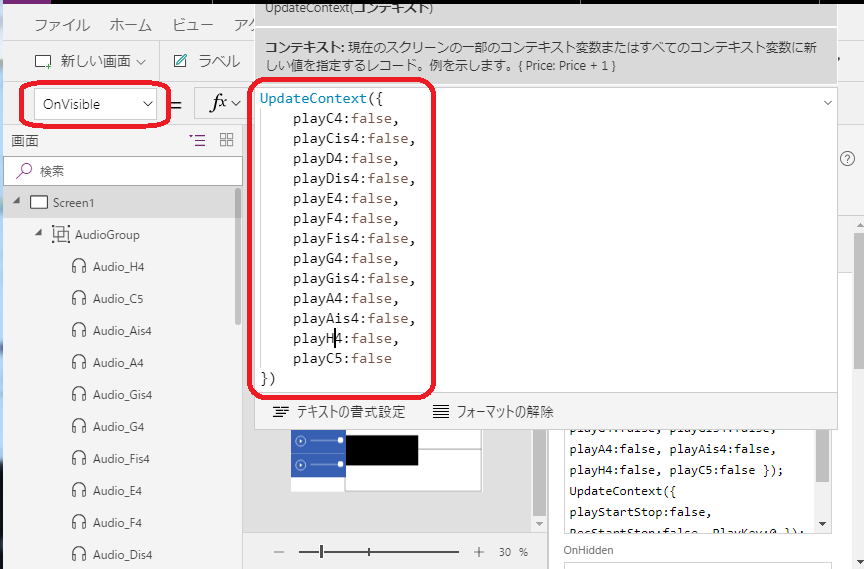Select the Audio_C5 tree label
The width and height of the screenshot is (864, 569).
[118, 299]
